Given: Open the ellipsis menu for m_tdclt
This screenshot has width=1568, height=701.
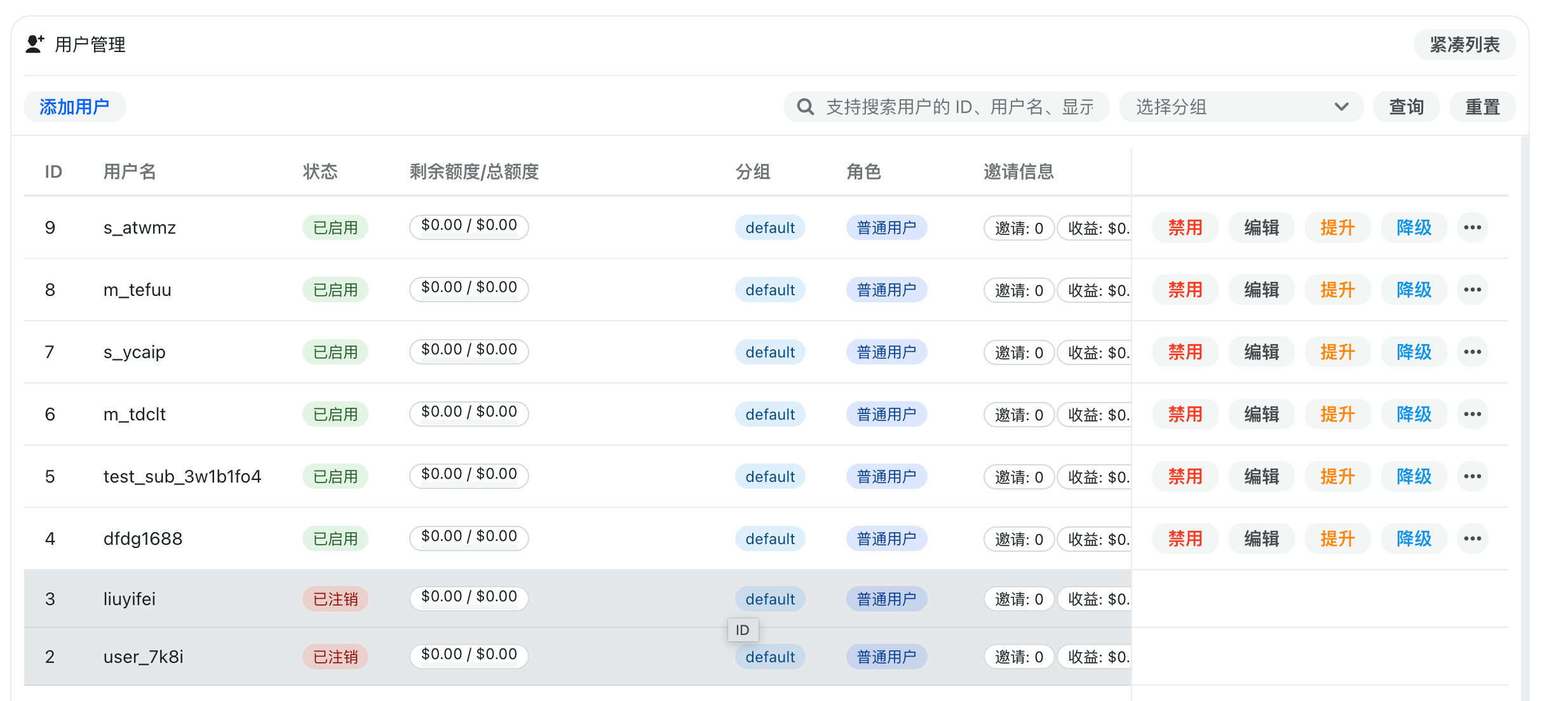Looking at the screenshot, I should 1472,414.
